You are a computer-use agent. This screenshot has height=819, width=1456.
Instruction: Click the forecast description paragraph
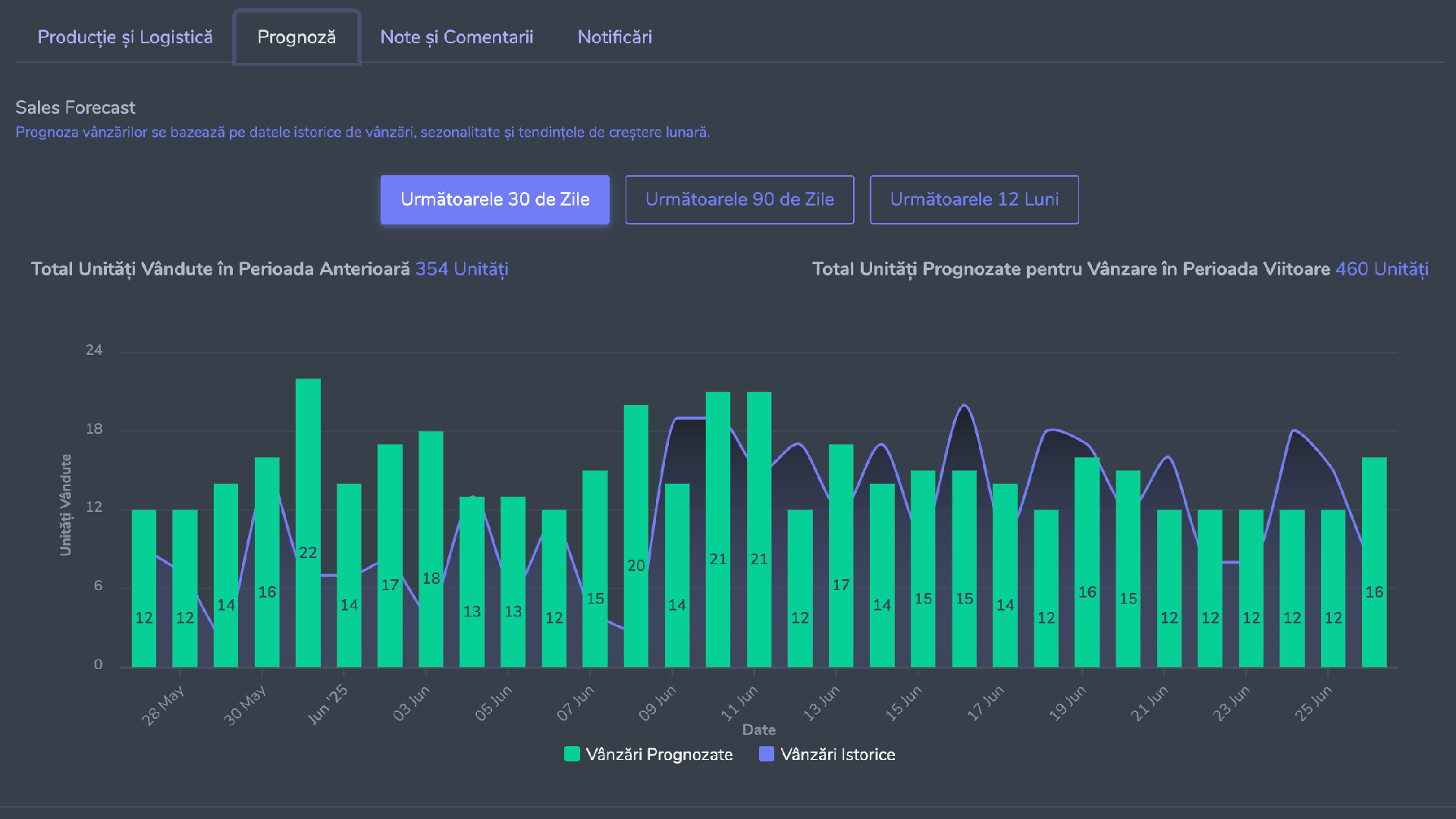coord(362,132)
